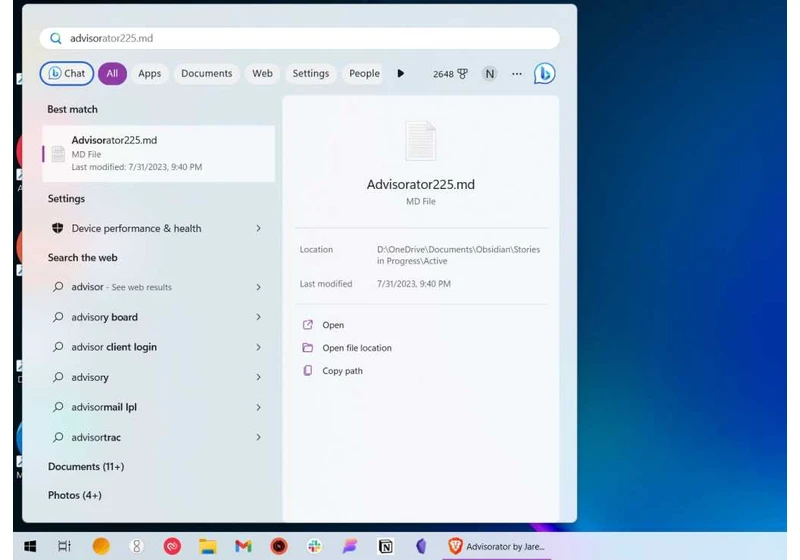
Task: Switch to the Documents filter tab
Action: pyautogui.click(x=207, y=73)
